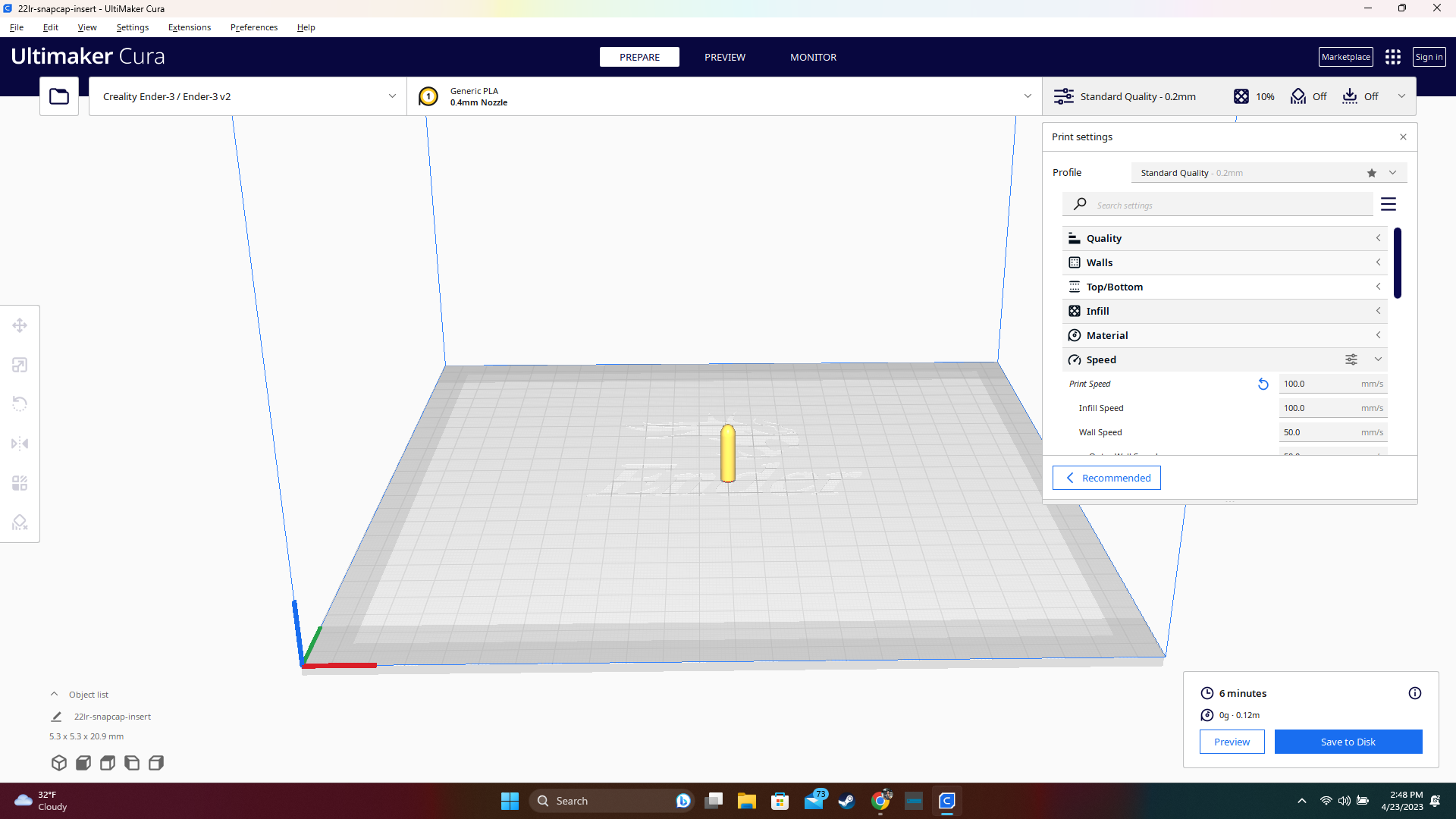Reset Print Speed to default
Screen dimensions: 1456x819
click(x=1263, y=384)
